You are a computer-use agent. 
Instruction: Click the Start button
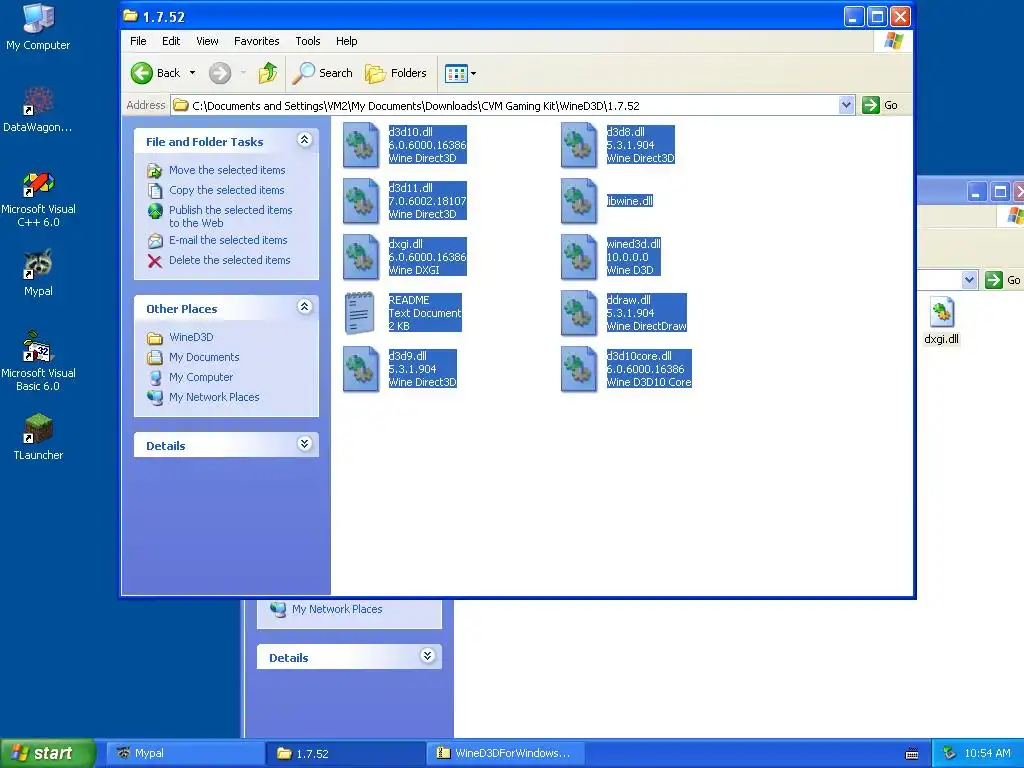(47, 753)
